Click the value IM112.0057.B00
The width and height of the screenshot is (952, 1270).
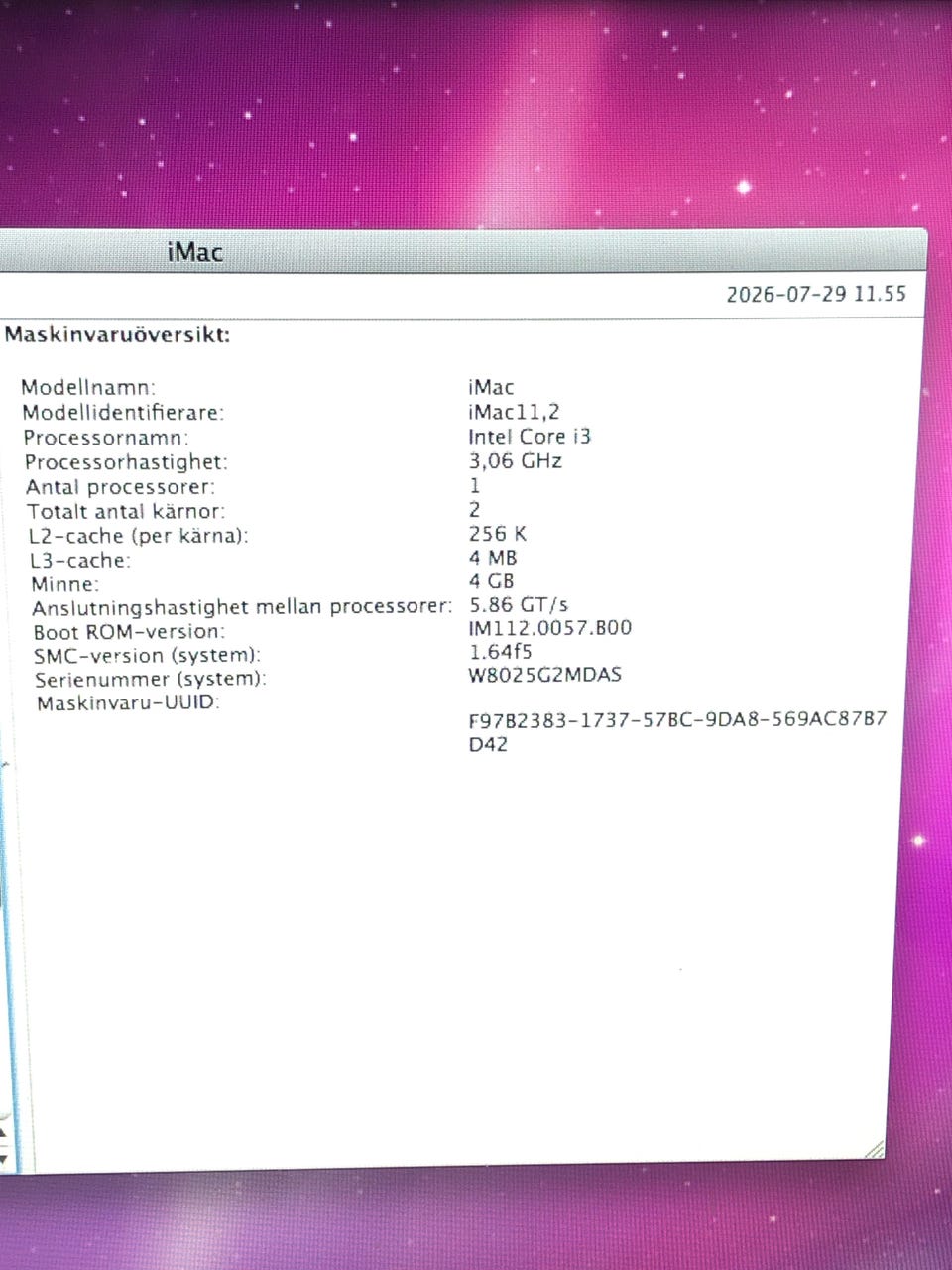(550, 628)
